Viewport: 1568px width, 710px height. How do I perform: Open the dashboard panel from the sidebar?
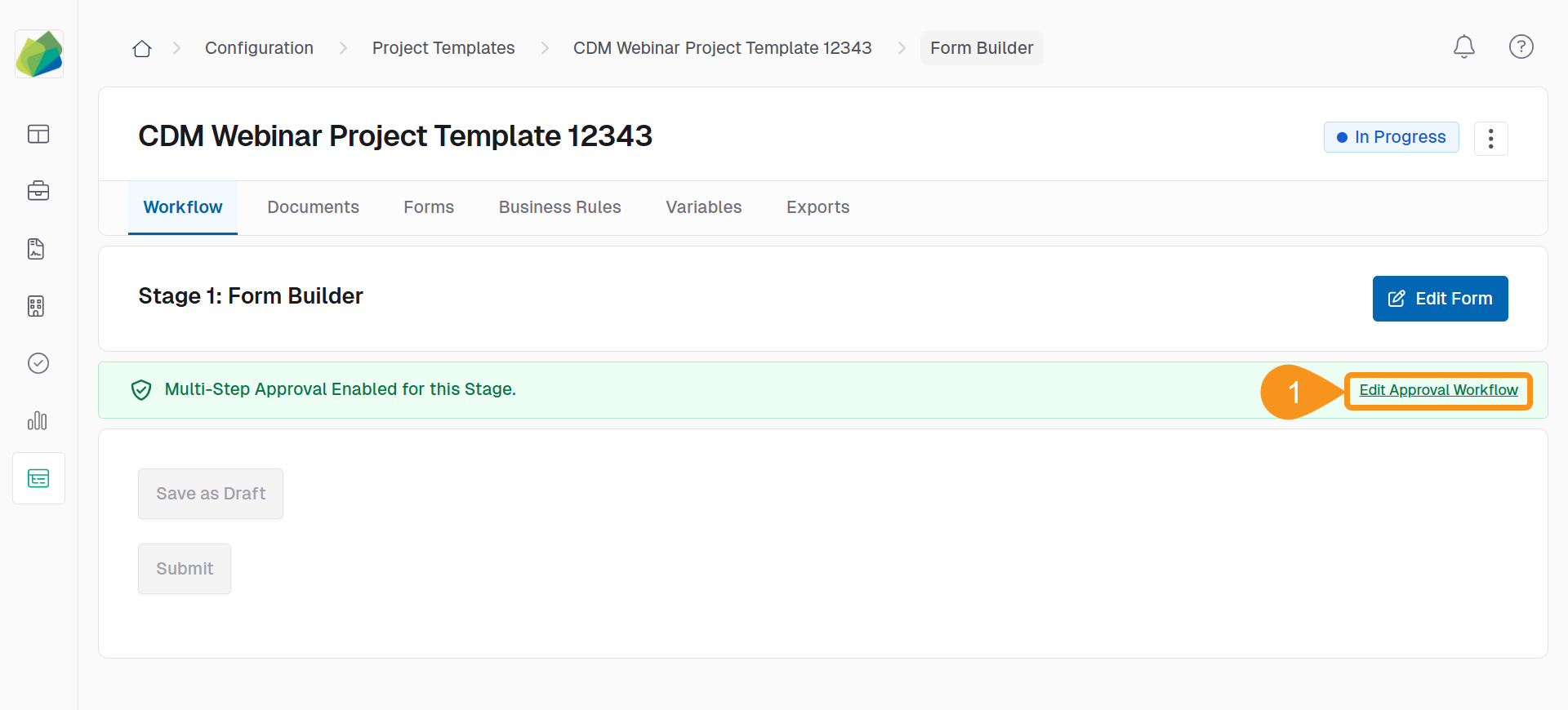(38, 134)
